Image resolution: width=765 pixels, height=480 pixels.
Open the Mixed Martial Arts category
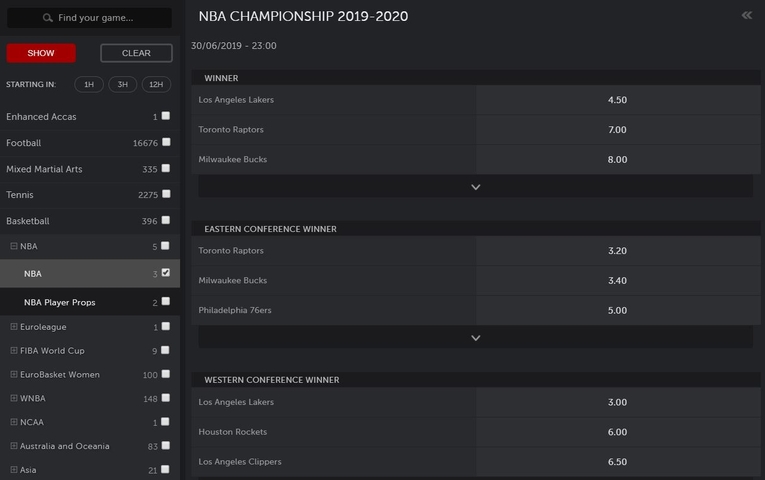pos(44,169)
